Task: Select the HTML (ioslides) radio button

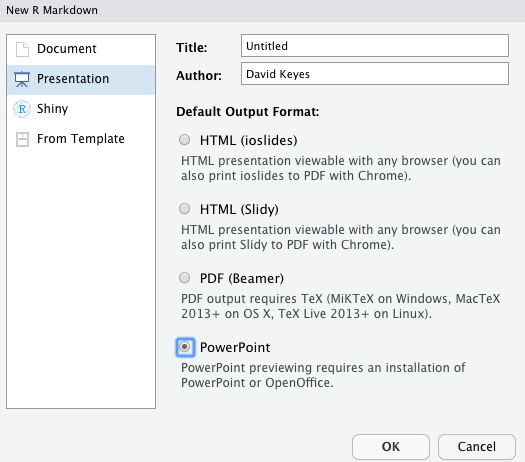Action: tap(184, 140)
